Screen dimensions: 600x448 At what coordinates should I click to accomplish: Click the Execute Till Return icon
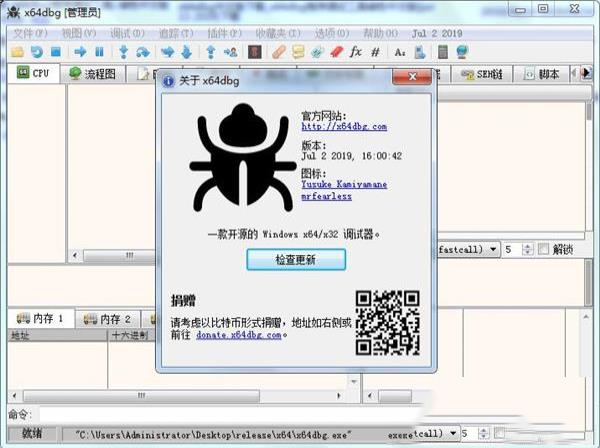click(210, 52)
